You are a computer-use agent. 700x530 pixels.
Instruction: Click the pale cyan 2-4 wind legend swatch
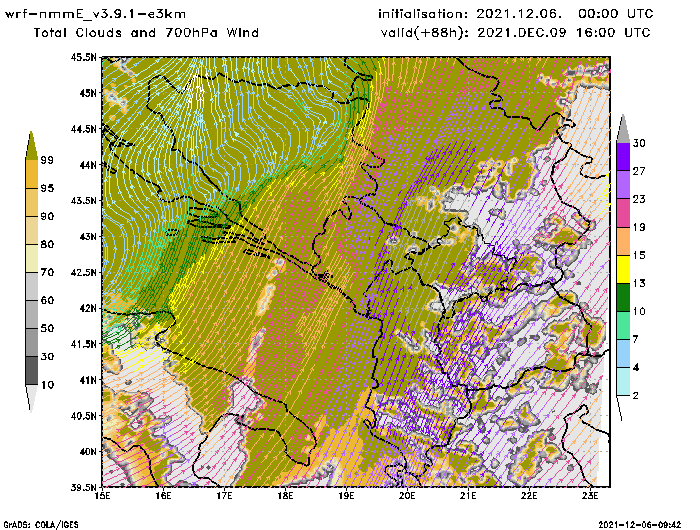click(x=623, y=381)
